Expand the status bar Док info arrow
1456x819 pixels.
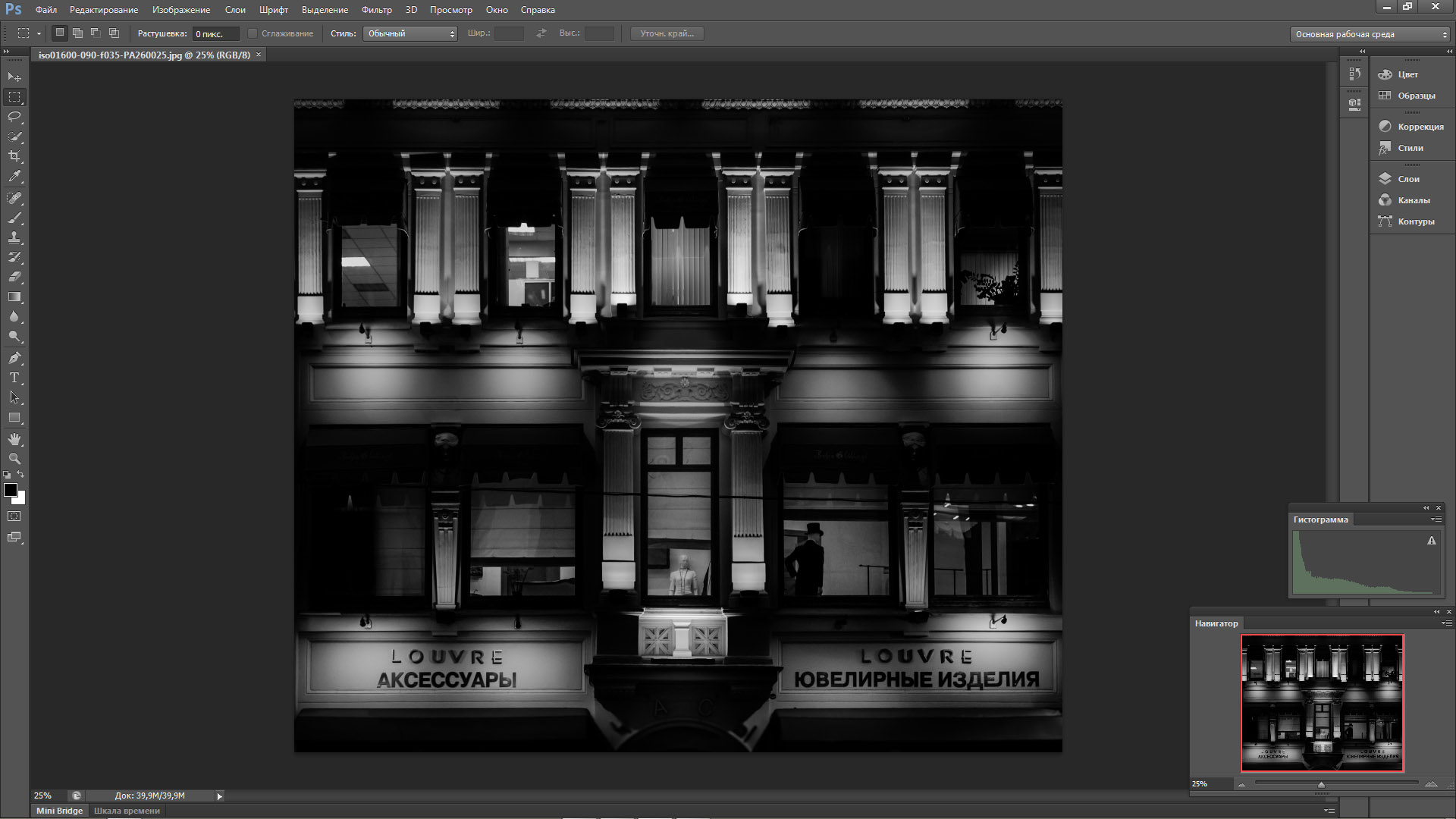220,796
